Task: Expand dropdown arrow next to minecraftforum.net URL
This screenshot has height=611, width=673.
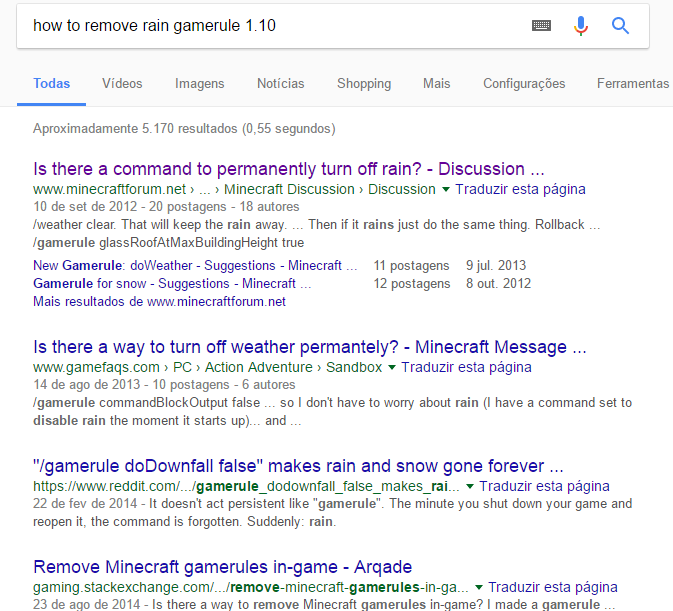Action: coord(446,189)
